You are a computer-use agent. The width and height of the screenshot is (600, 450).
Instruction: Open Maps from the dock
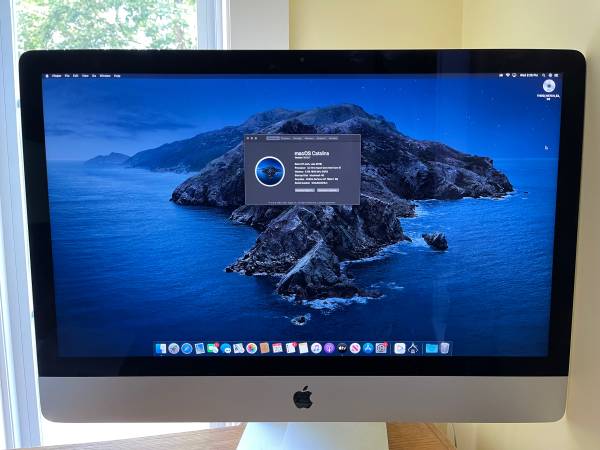pyautogui.click(x=238, y=348)
